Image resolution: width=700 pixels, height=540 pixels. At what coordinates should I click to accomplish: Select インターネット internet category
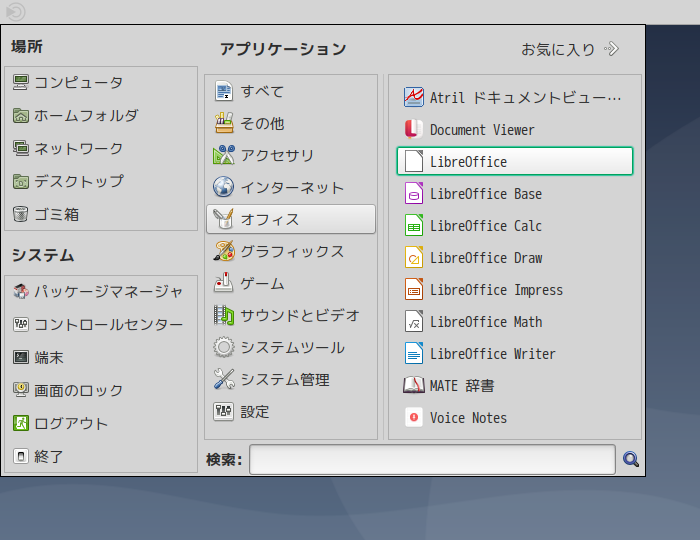pyautogui.click(x=291, y=187)
